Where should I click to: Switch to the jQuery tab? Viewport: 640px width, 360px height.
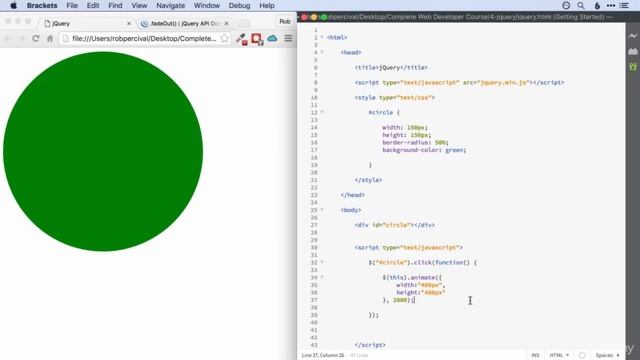(x=86, y=24)
